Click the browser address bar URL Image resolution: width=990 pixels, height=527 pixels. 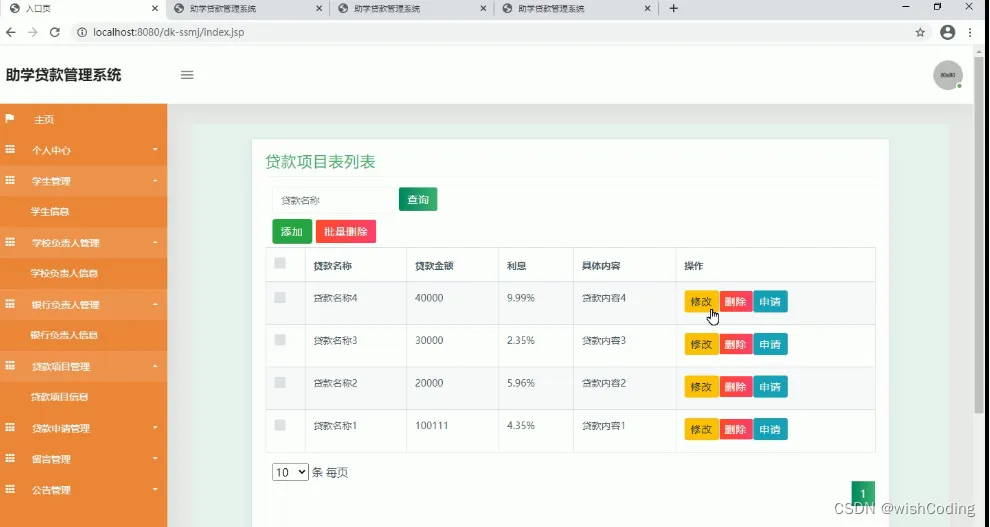[169, 32]
